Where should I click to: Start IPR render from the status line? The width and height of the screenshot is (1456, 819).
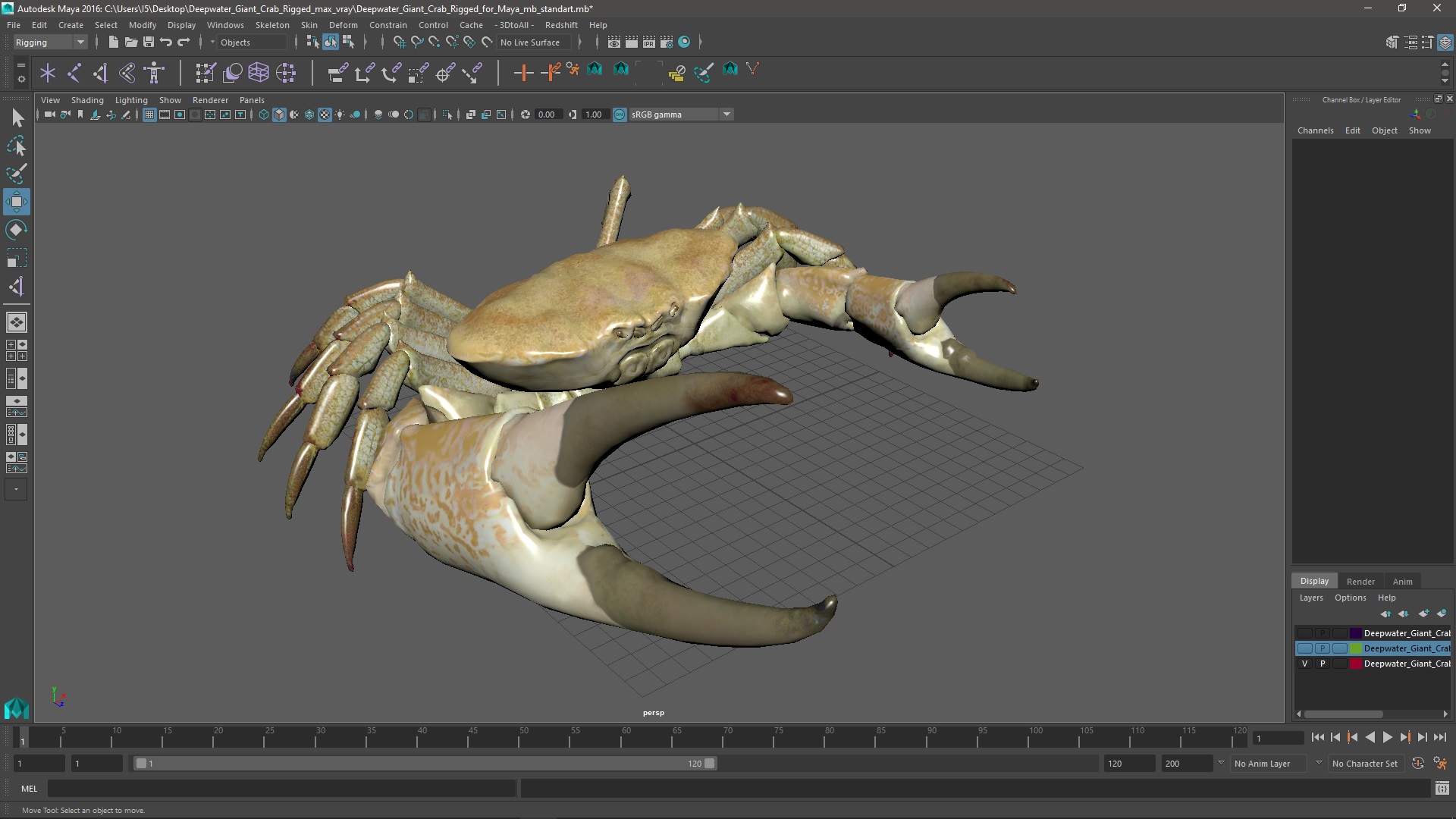click(649, 42)
